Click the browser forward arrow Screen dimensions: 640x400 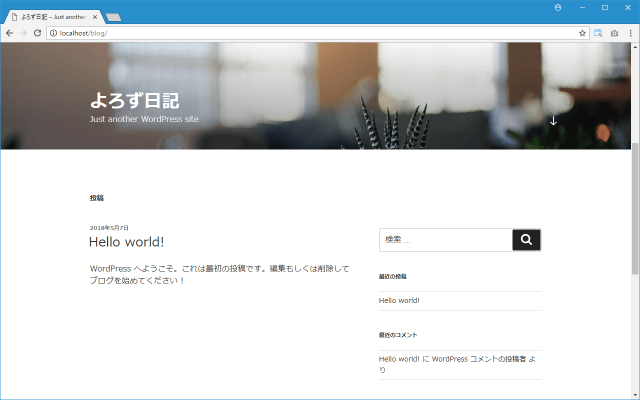click(23, 33)
